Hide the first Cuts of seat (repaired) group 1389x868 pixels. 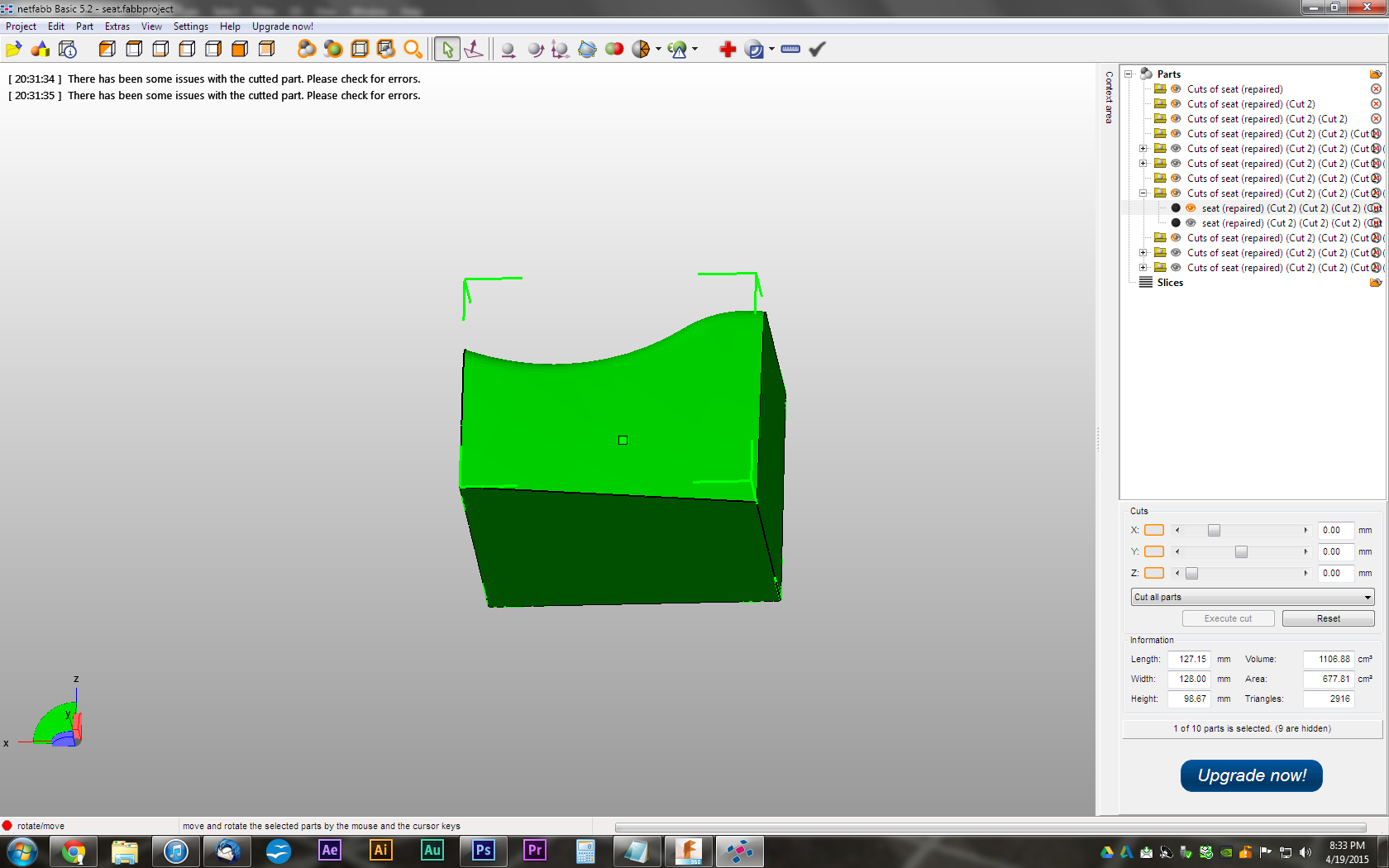click(1176, 89)
